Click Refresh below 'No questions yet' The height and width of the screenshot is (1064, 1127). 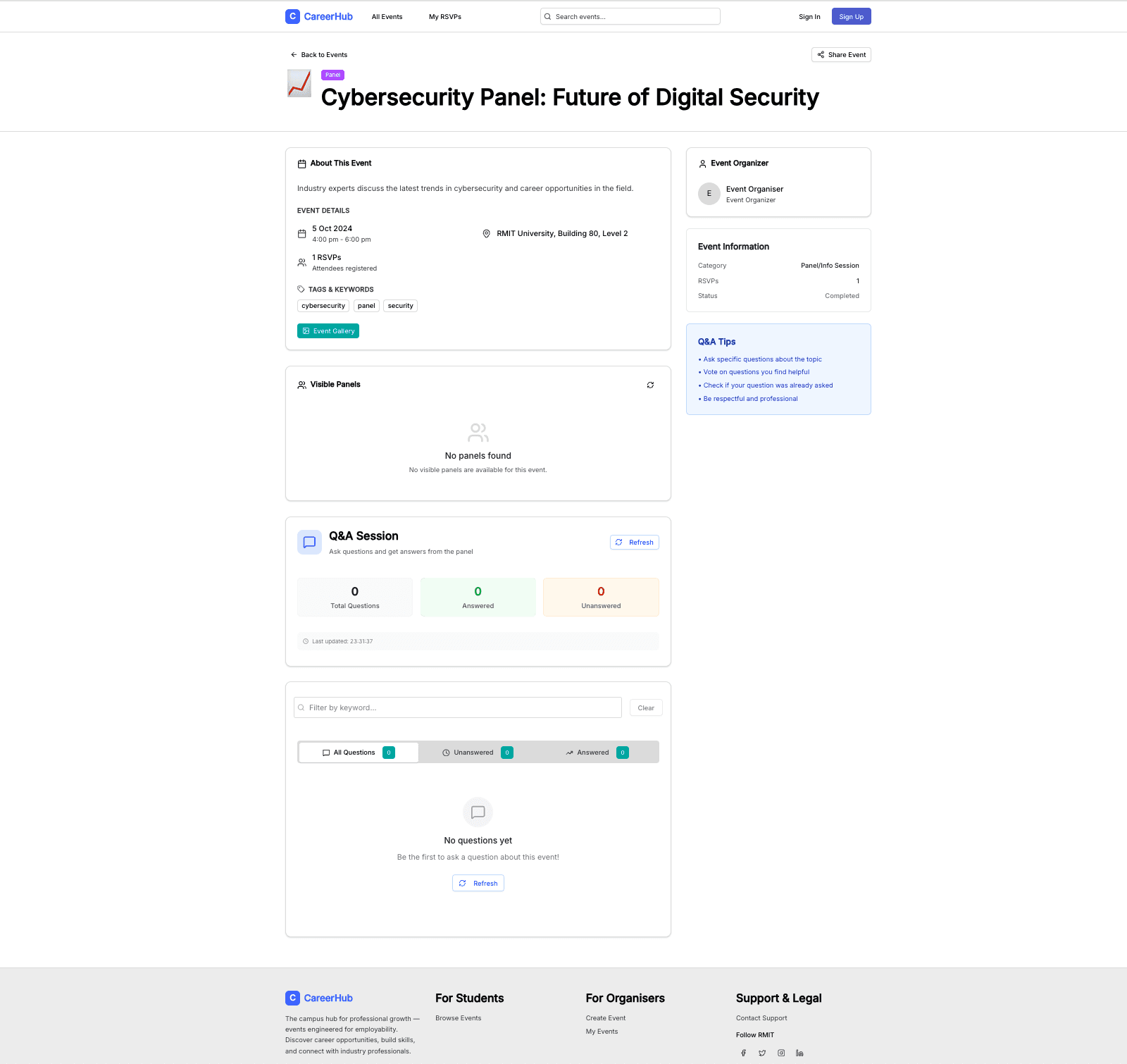478,882
